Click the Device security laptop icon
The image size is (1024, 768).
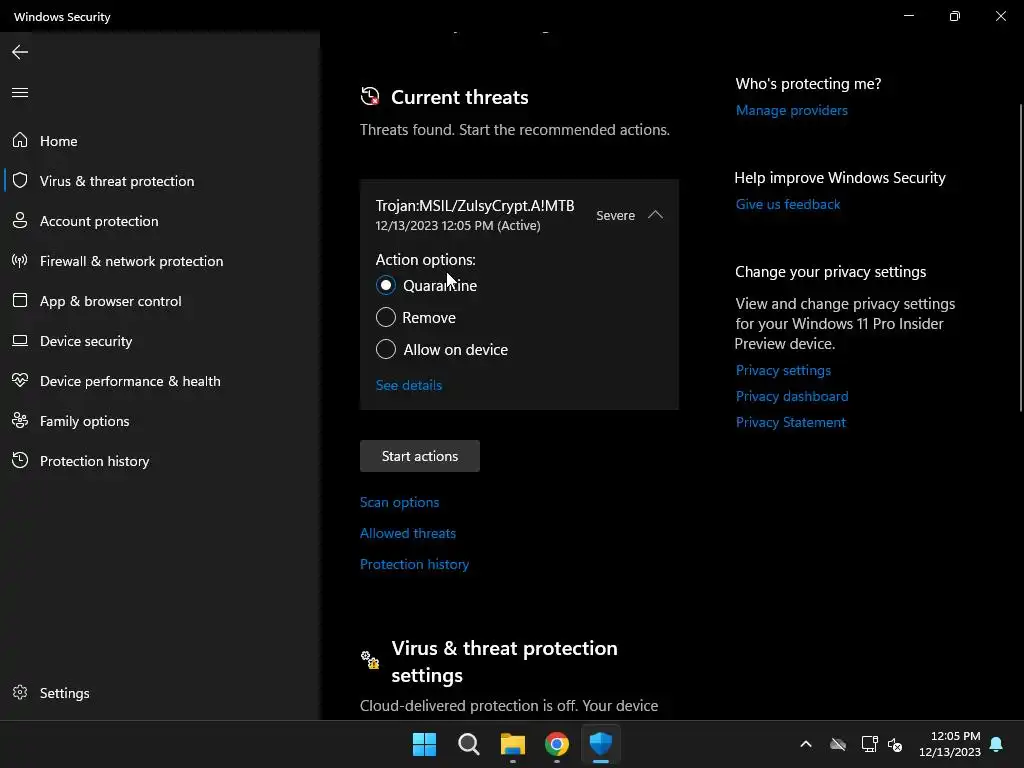coord(20,340)
